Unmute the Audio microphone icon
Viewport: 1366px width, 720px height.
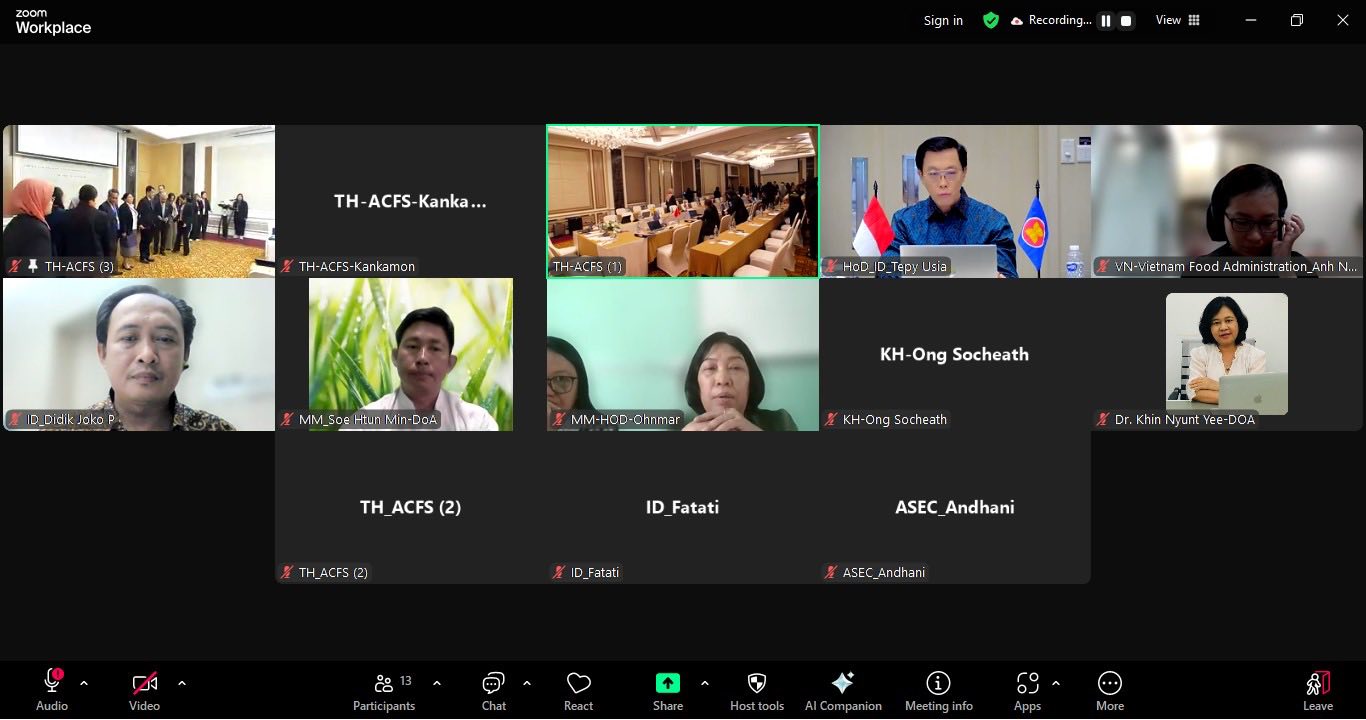[x=52, y=682]
